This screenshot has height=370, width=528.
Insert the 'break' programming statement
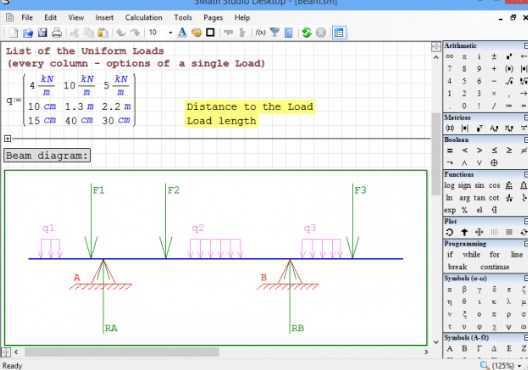[x=458, y=267]
